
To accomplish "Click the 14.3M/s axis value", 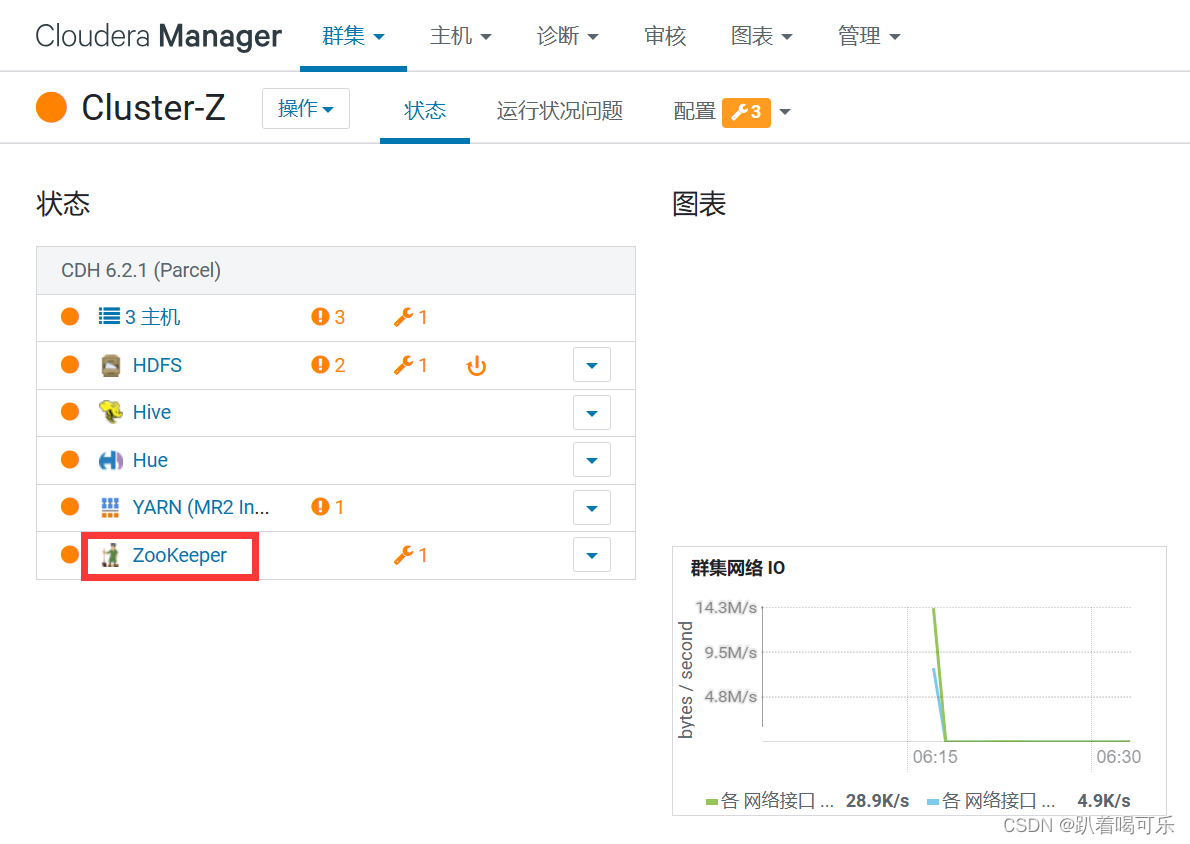I will [726, 607].
